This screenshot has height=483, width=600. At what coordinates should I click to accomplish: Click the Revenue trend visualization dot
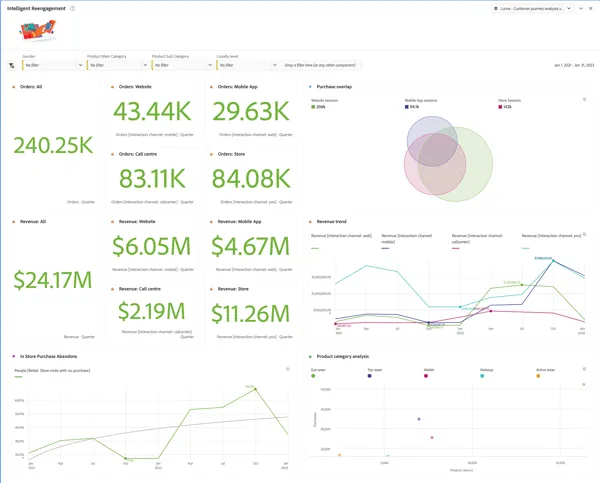point(310,222)
